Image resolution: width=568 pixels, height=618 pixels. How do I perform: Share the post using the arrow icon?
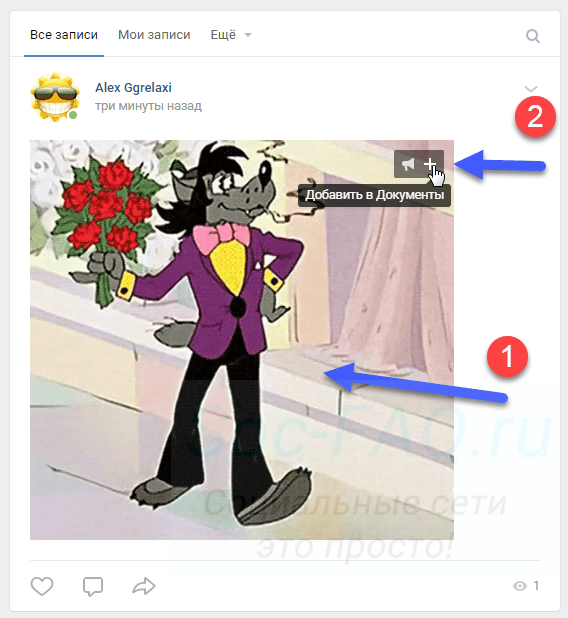click(144, 586)
